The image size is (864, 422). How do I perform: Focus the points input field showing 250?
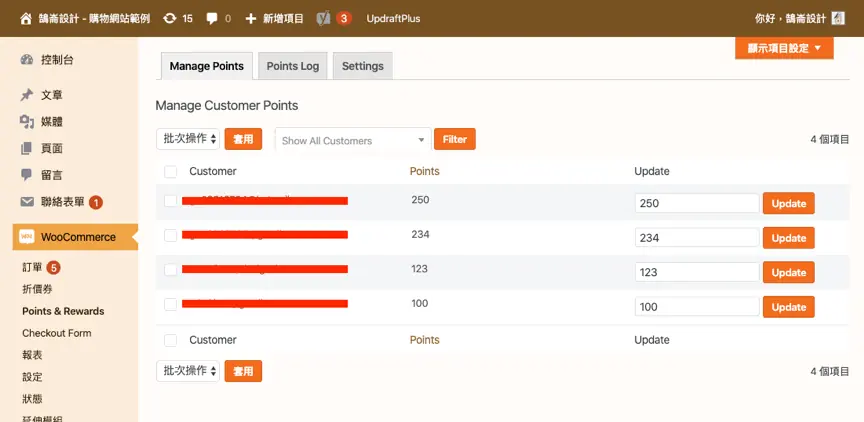[697, 203]
